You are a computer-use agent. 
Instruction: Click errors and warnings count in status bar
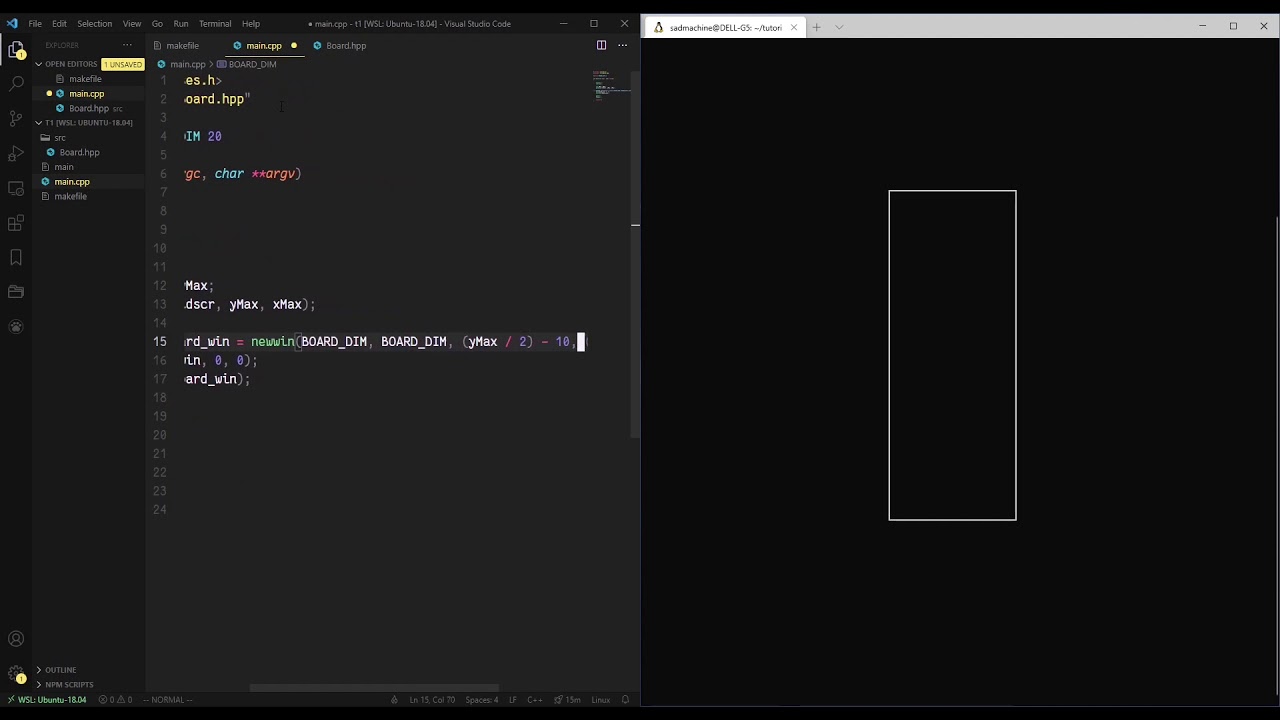115,700
